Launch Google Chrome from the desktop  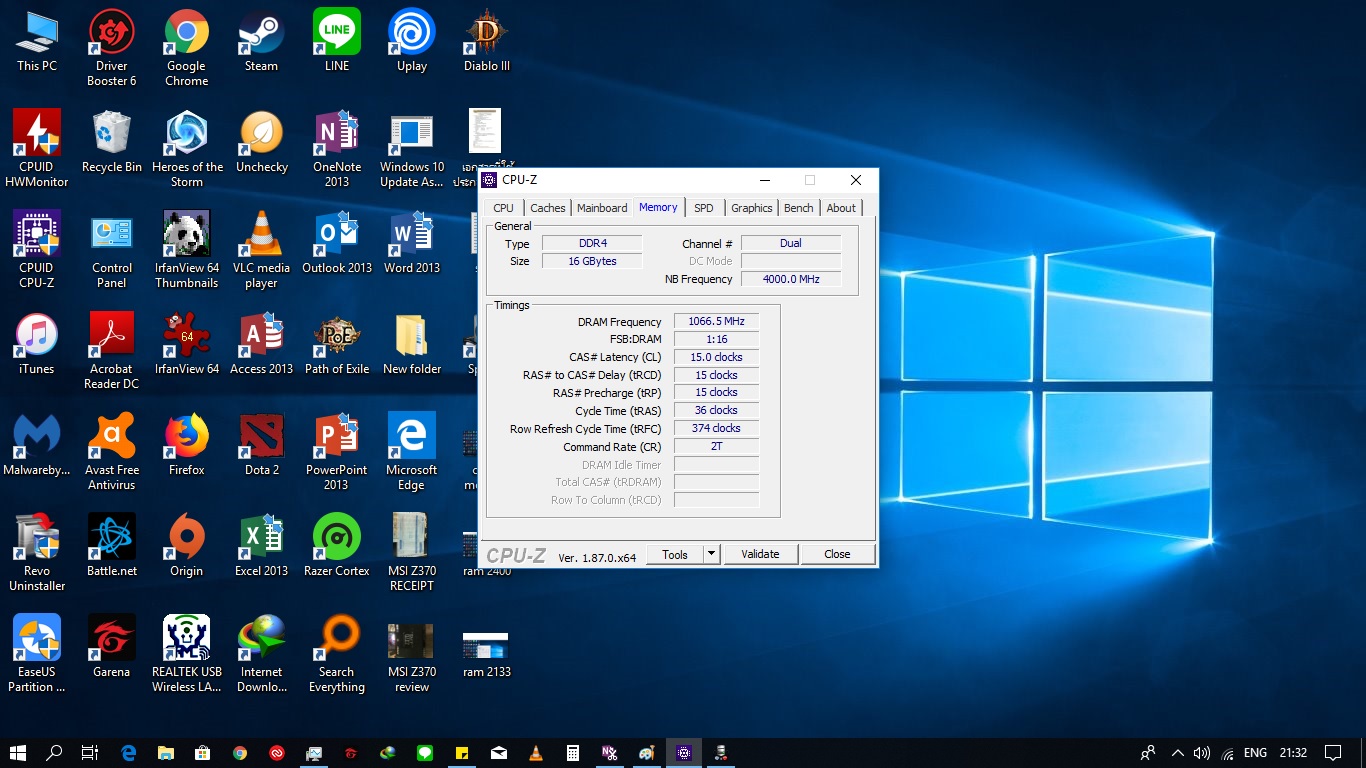point(187,48)
